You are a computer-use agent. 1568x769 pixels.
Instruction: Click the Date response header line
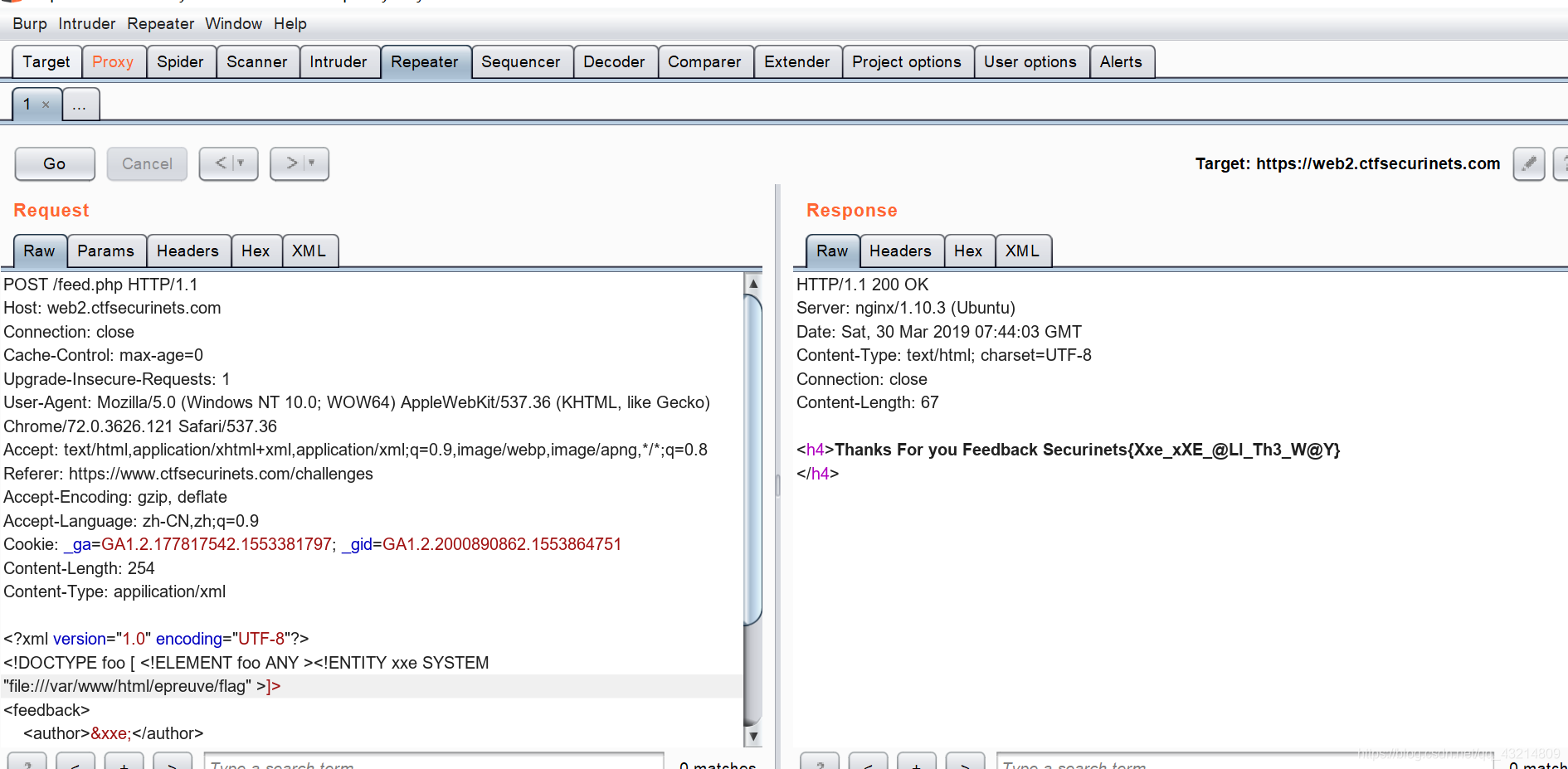(x=938, y=332)
